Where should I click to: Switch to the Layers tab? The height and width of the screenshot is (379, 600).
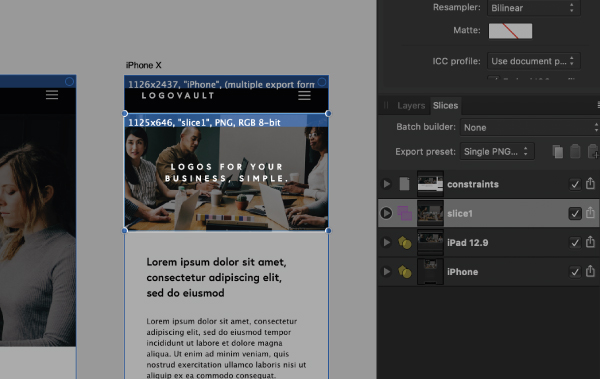(411, 105)
